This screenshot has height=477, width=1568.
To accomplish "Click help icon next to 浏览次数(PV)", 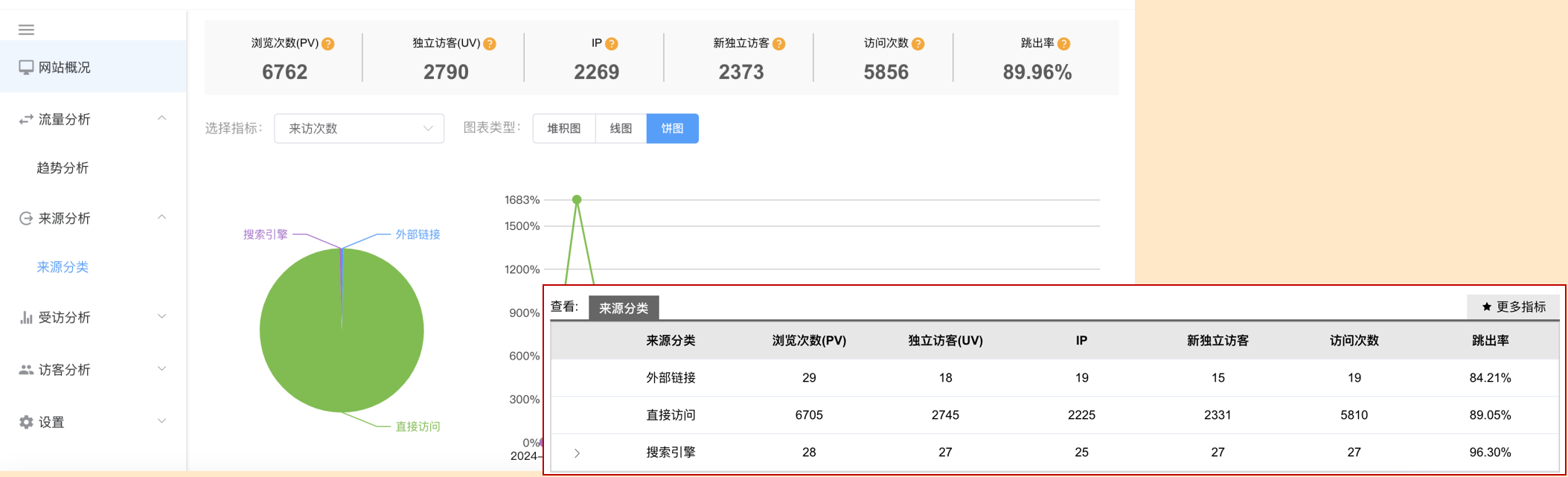I will pyautogui.click(x=327, y=44).
